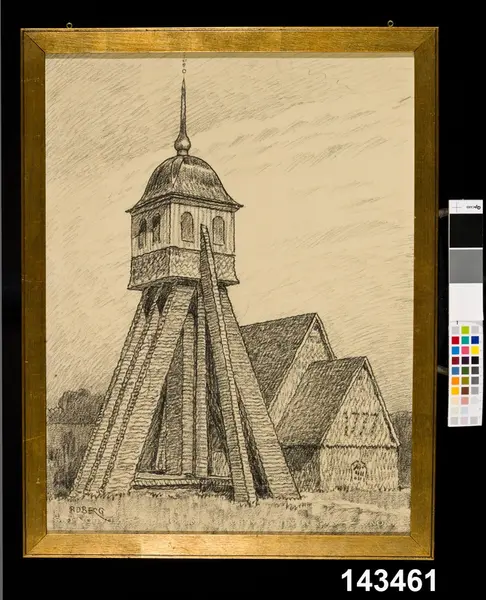This screenshot has height=600, width=486.
Task: Click the lime green swatch on color chart
Action: 465,330
